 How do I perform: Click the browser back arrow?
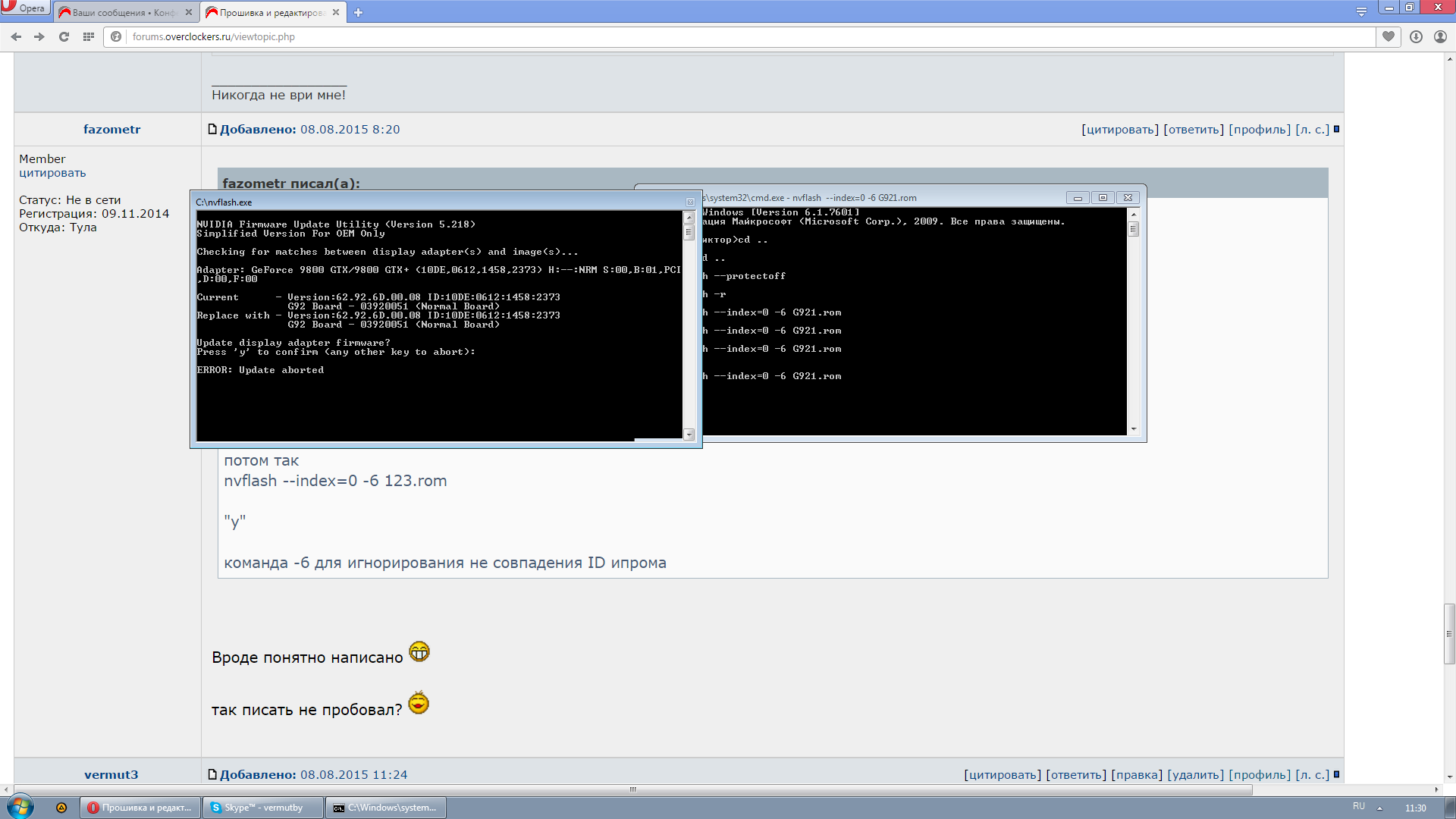(16, 36)
